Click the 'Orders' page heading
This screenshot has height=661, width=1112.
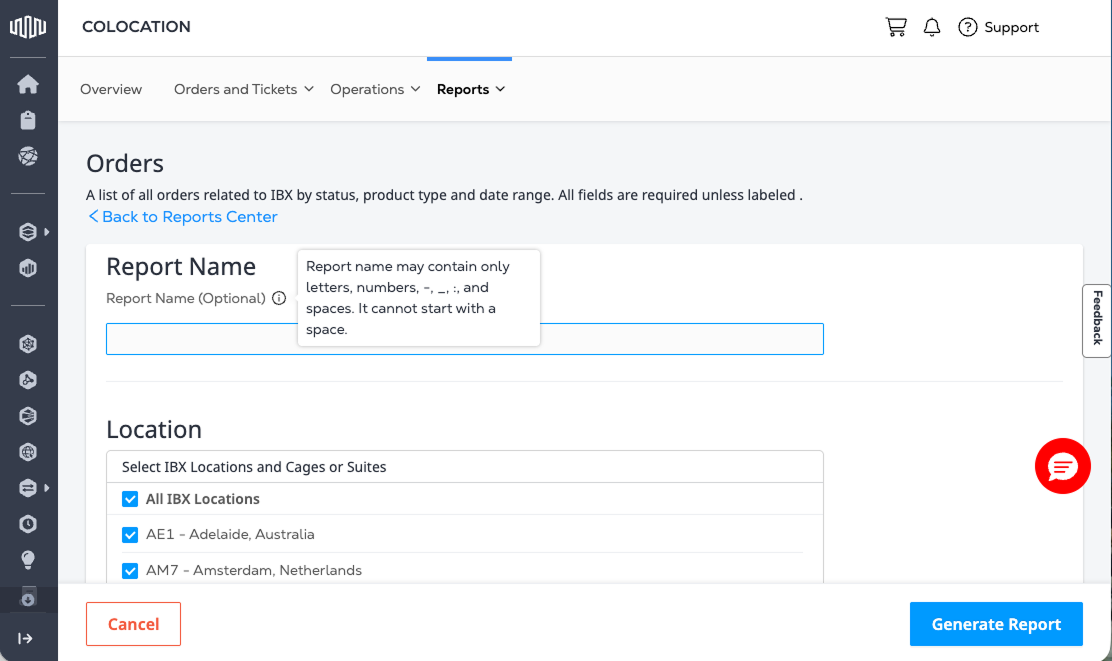pyautogui.click(x=125, y=164)
